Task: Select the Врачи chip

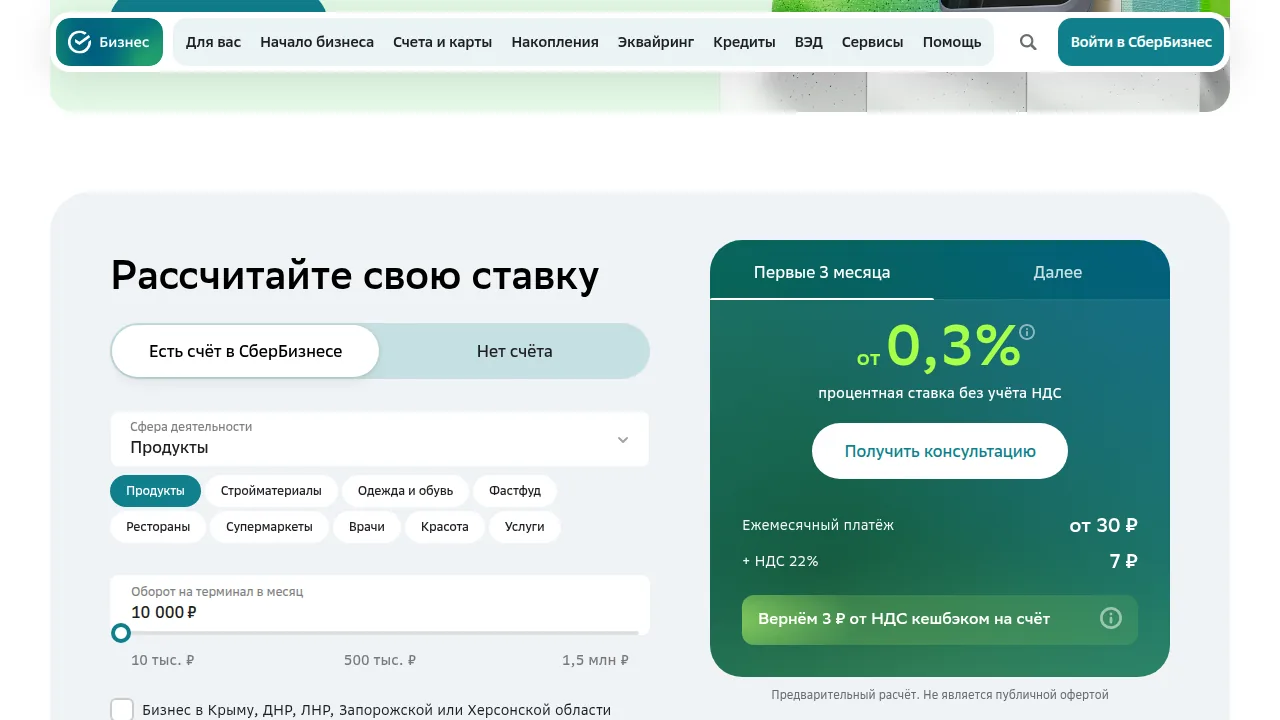Action: (367, 527)
